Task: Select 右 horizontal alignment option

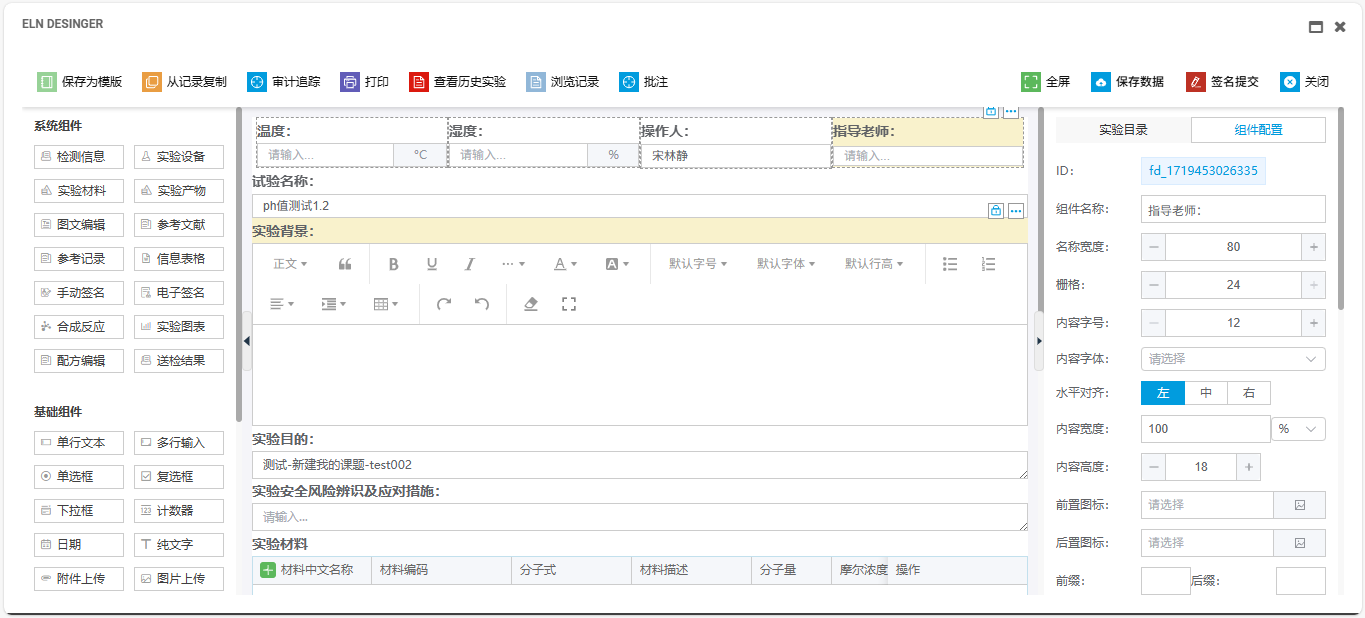Action: [x=1249, y=393]
